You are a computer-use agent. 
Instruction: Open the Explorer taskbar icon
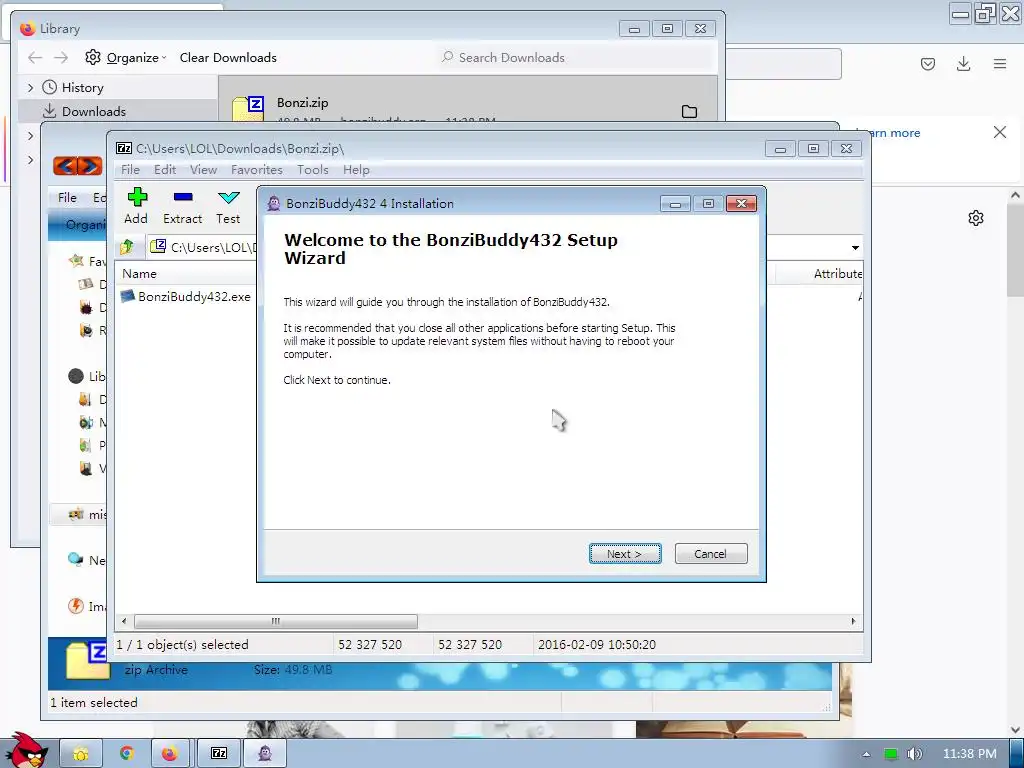[x=81, y=754]
